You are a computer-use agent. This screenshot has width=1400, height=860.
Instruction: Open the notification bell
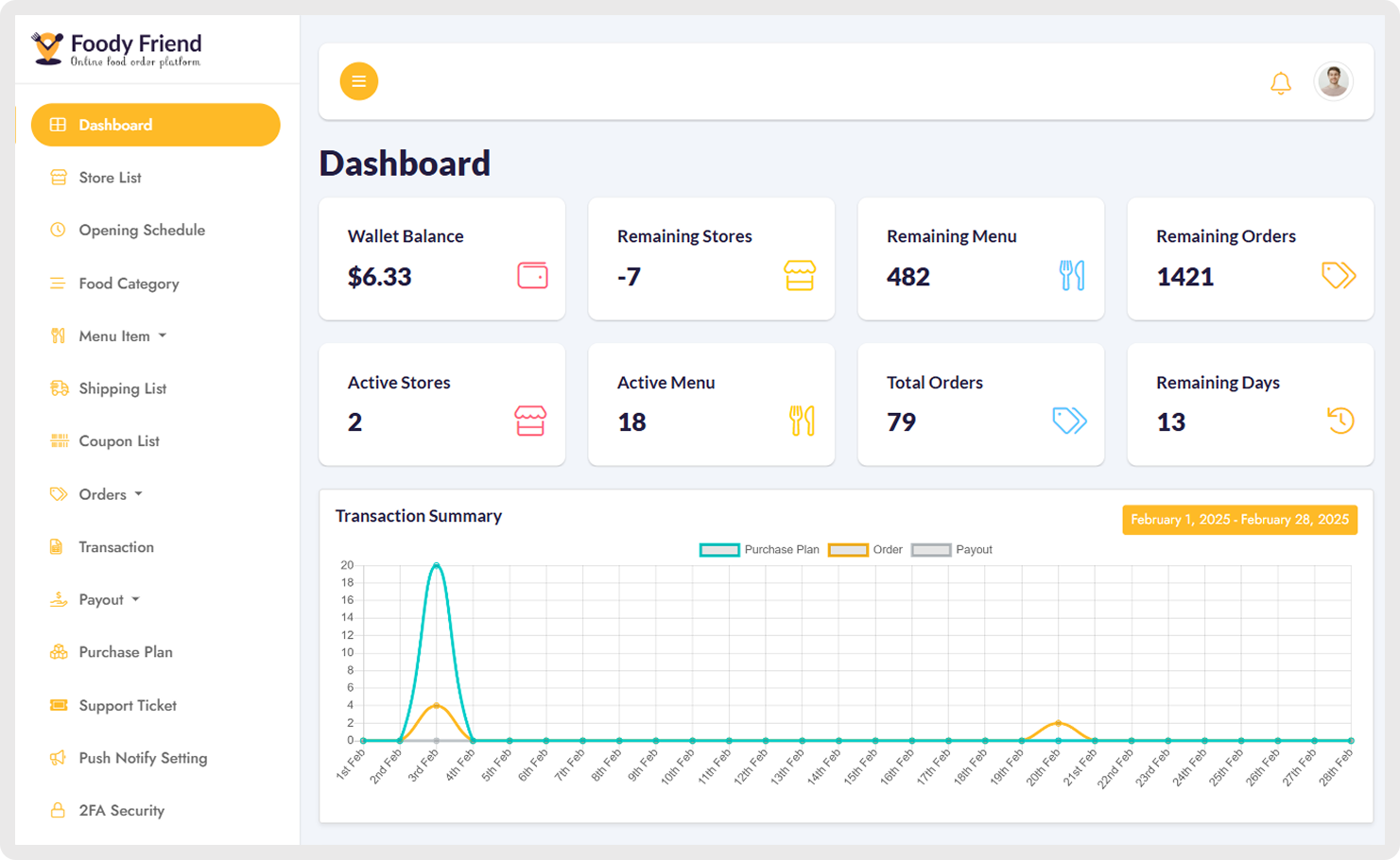1281,83
